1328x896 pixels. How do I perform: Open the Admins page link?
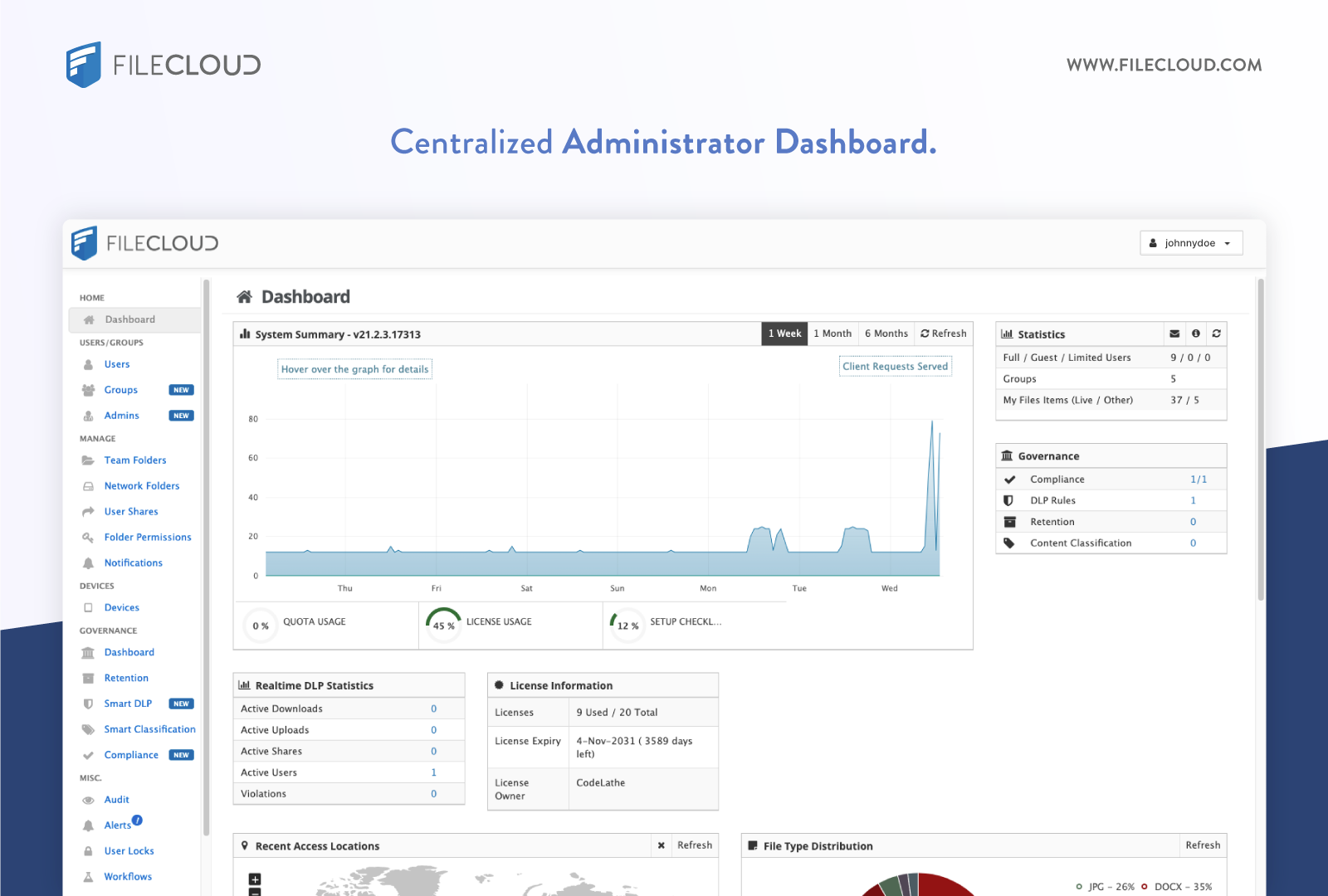pyautogui.click(x=122, y=416)
